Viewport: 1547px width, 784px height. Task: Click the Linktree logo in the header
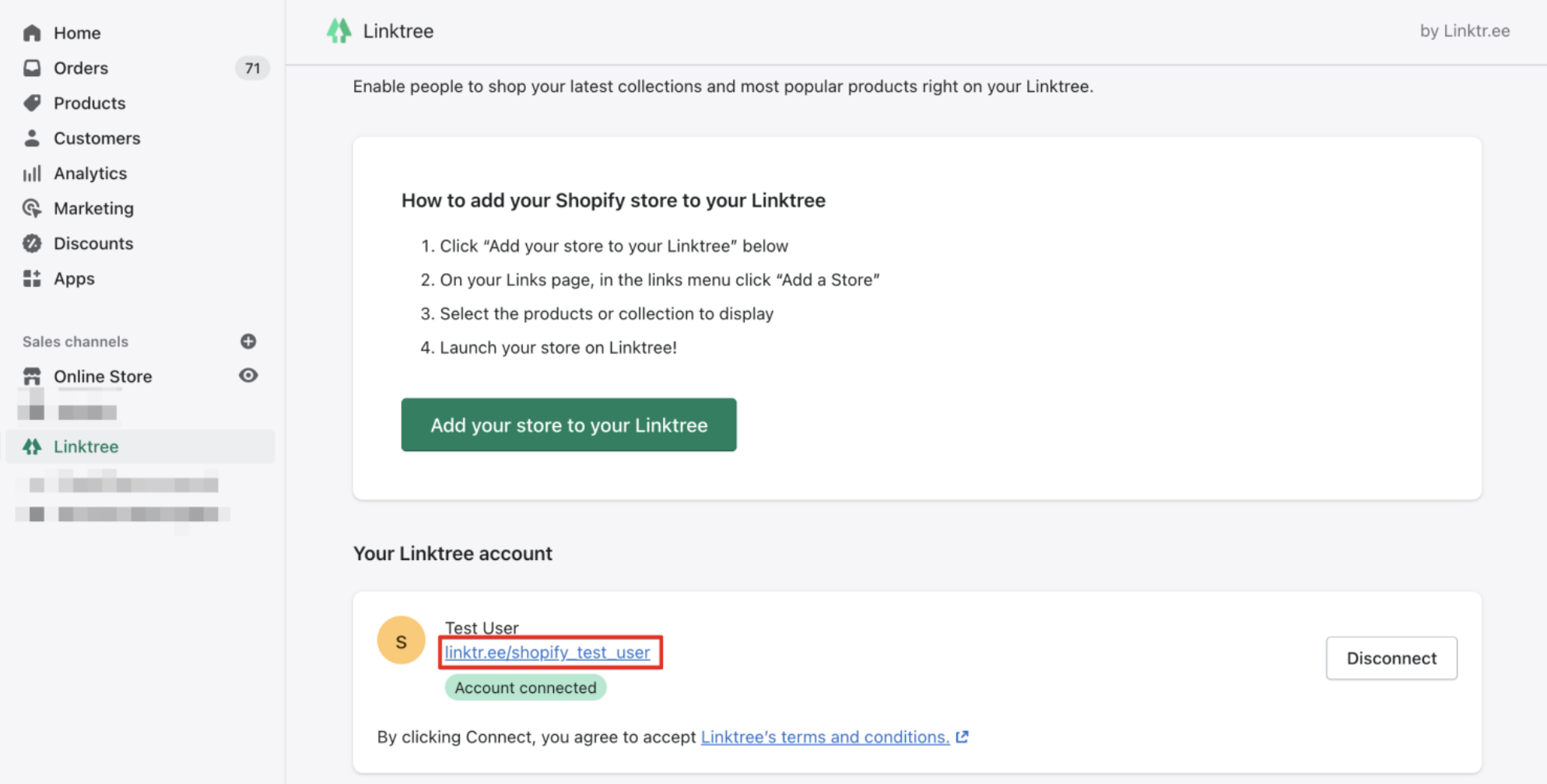click(x=339, y=30)
